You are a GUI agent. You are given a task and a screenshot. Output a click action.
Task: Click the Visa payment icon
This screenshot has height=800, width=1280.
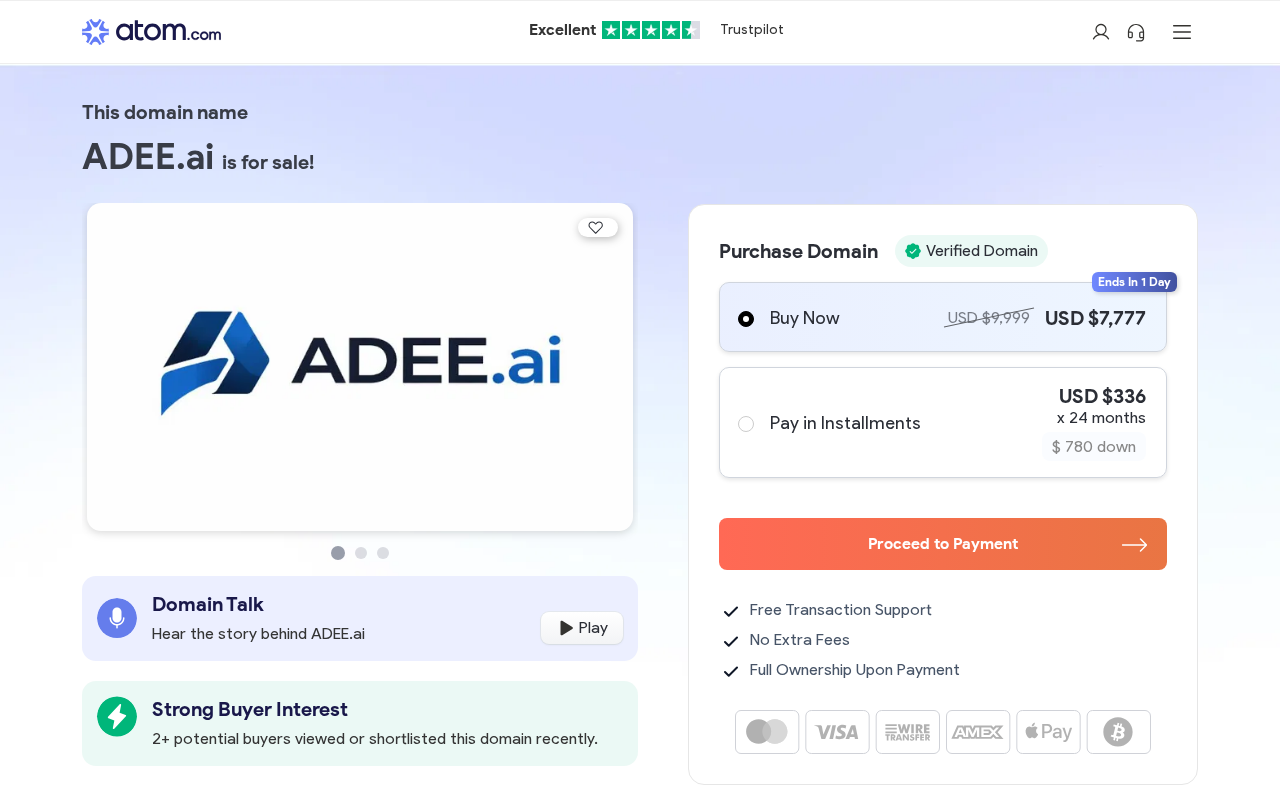pyautogui.click(x=837, y=732)
